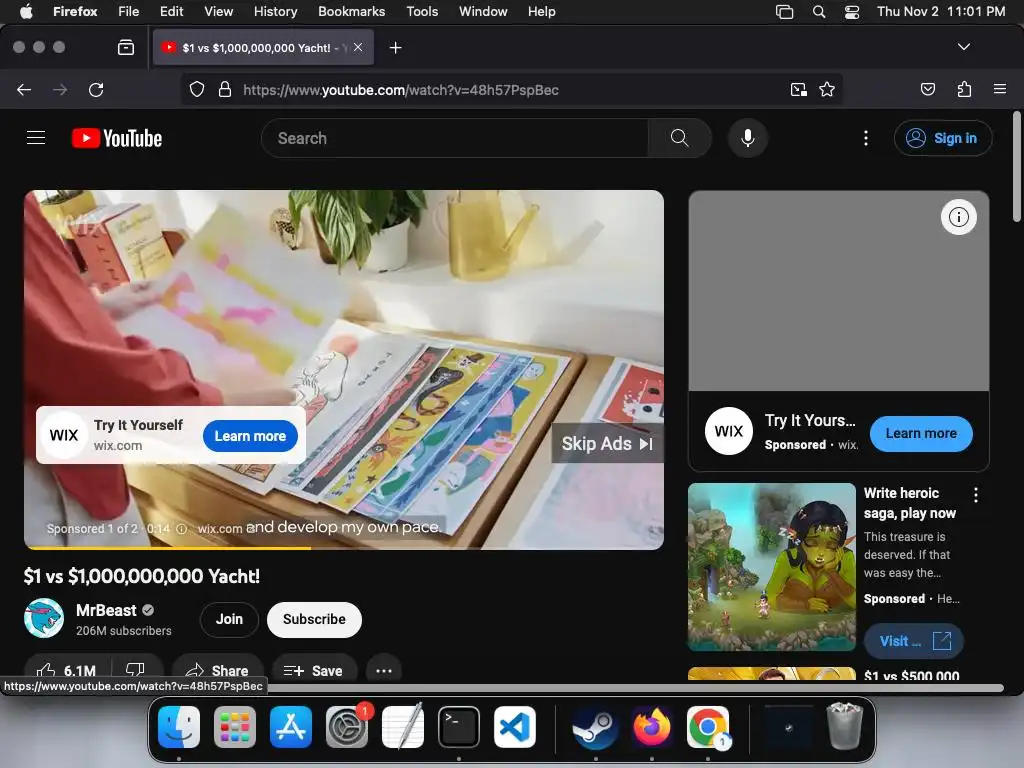Open Terminal from the dock

[x=458, y=727]
